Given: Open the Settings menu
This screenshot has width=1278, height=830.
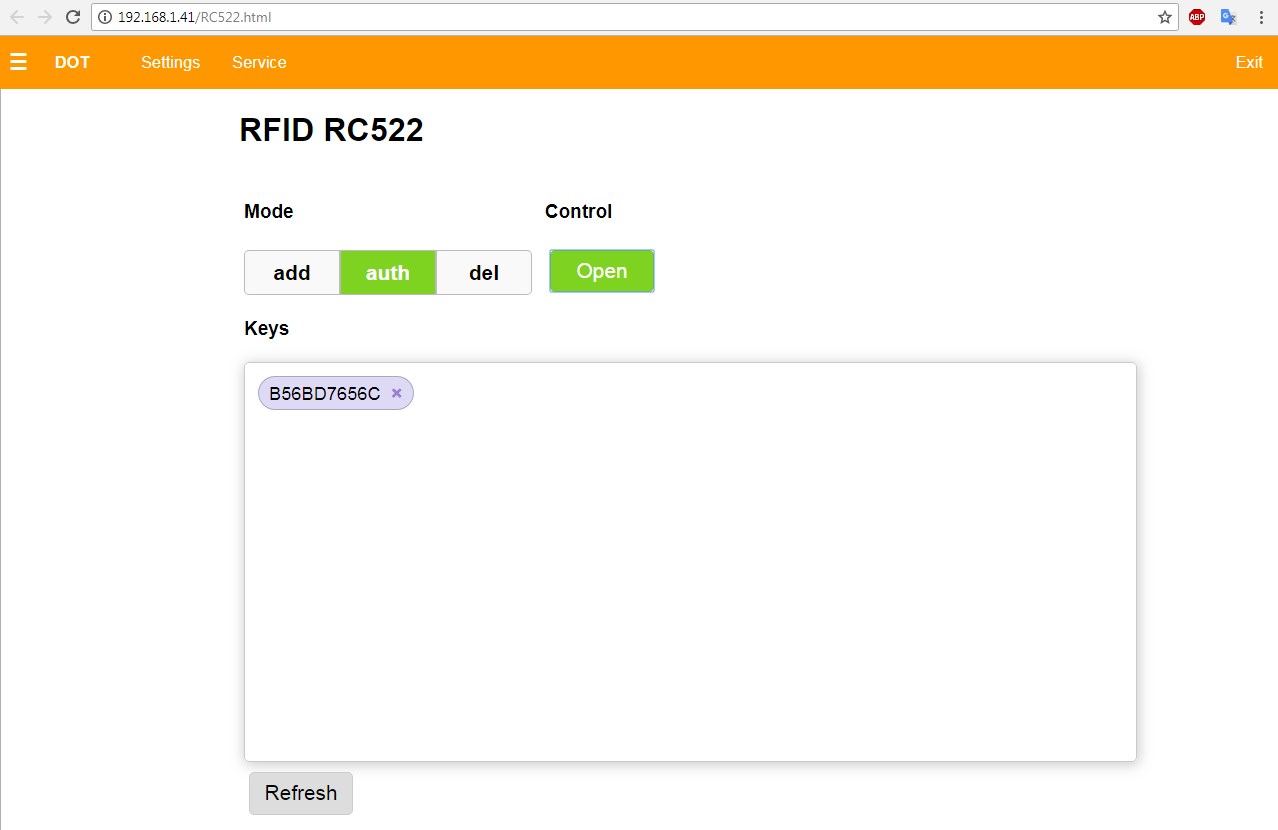Looking at the screenshot, I should click(x=170, y=62).
